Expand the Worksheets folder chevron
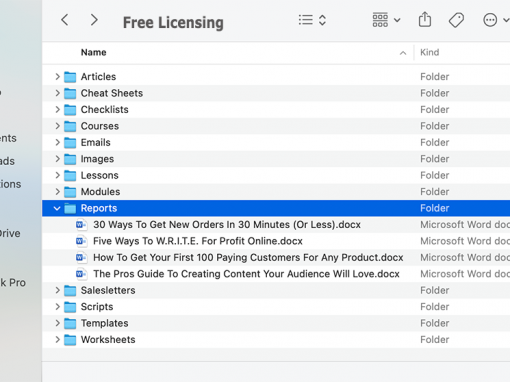Screen dimensions: 510x382 click(x=57, y=340)
